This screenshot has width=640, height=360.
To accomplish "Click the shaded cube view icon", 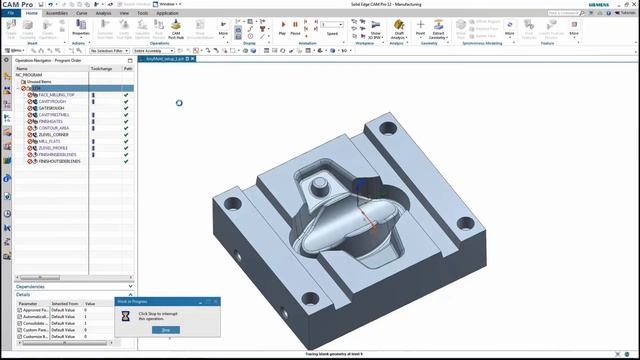I will (x=253, y=51).
